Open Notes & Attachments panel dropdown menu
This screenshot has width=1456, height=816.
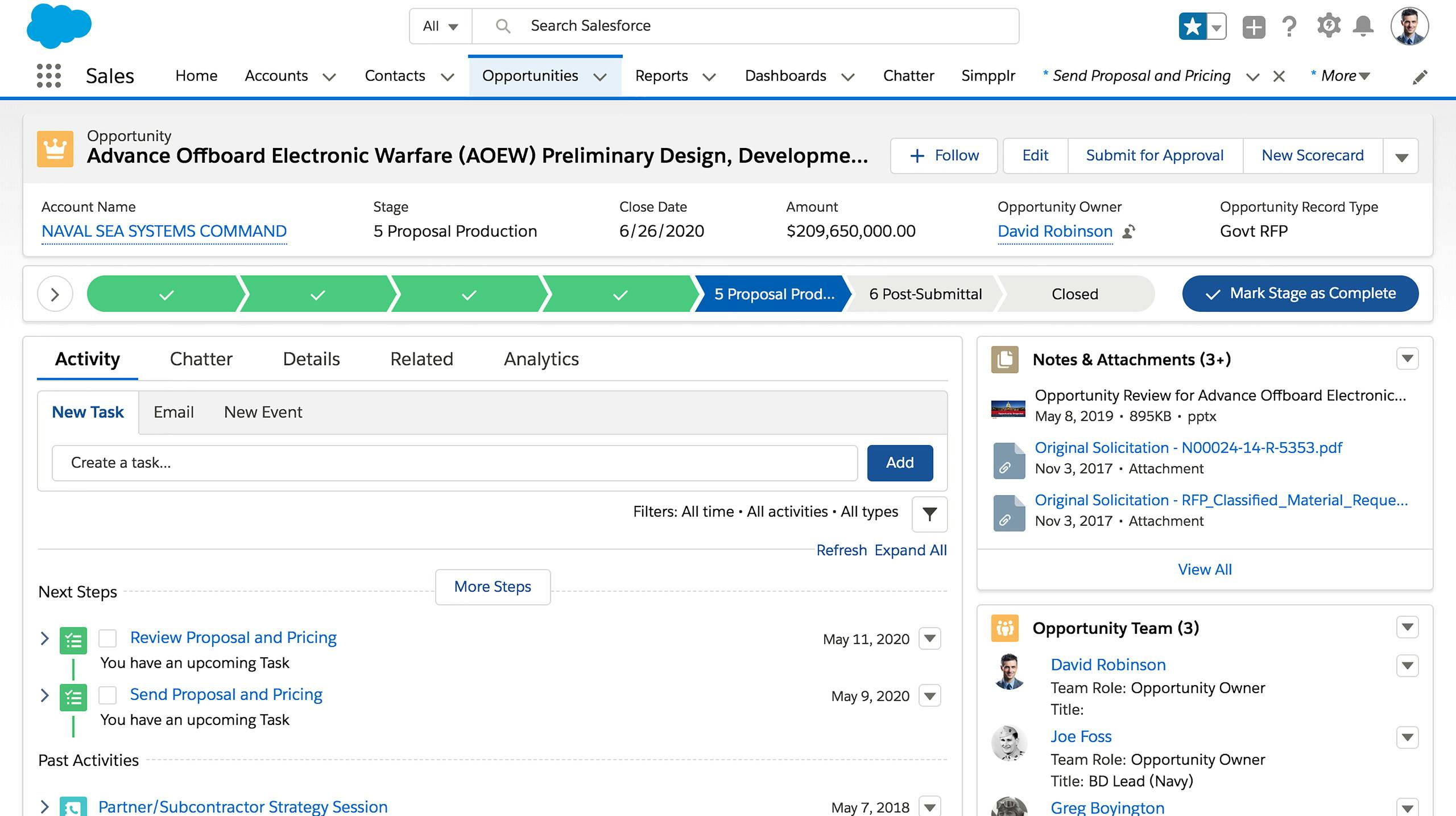pos(1408,358)
